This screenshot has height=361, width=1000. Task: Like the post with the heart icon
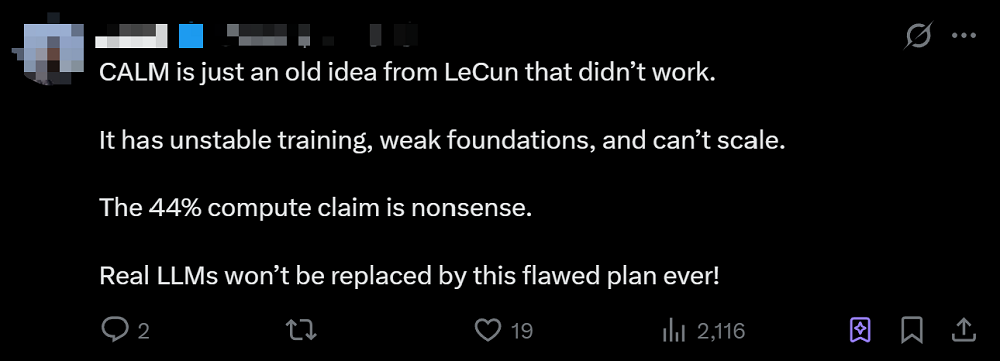[x=488, y=330]
